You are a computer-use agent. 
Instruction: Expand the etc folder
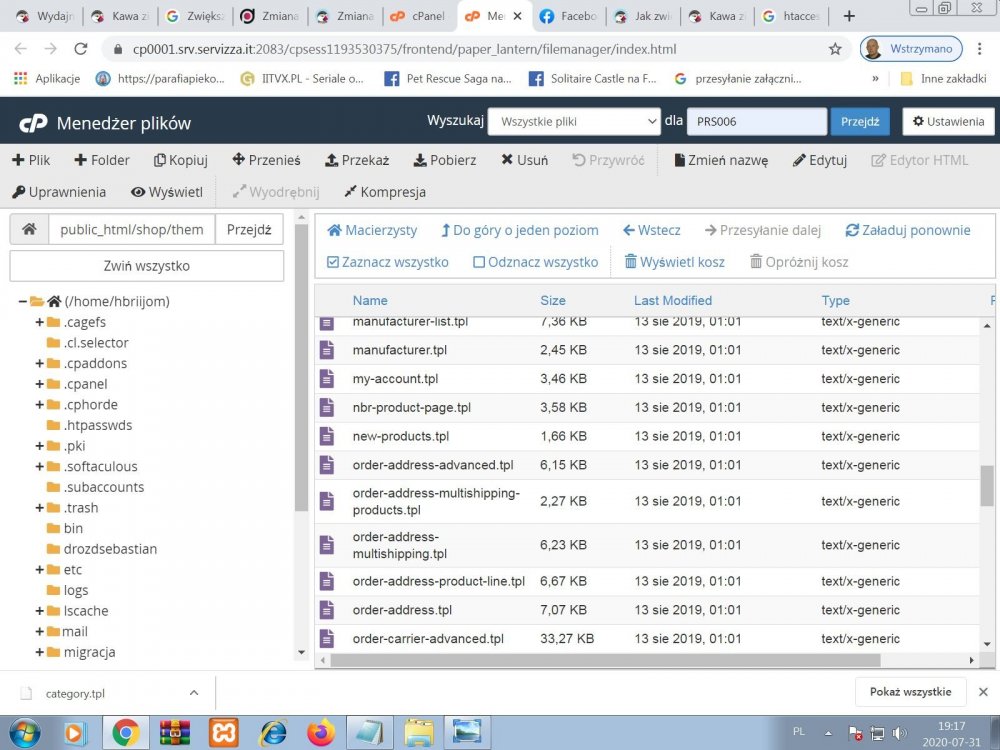[40, 570]
